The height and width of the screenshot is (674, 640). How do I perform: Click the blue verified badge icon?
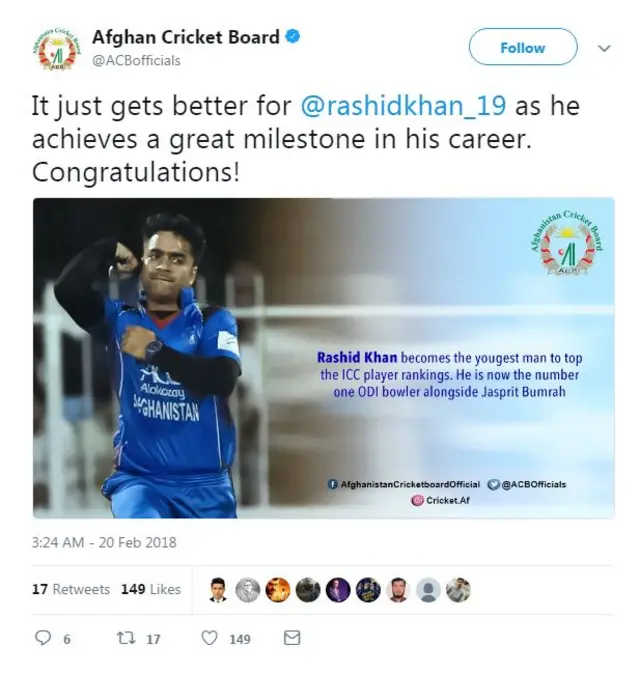[293, 37]
